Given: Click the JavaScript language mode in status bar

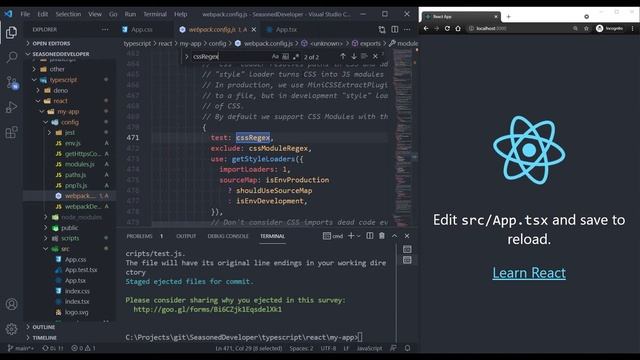Looking at the screenshot, I should tap(369, 348).
